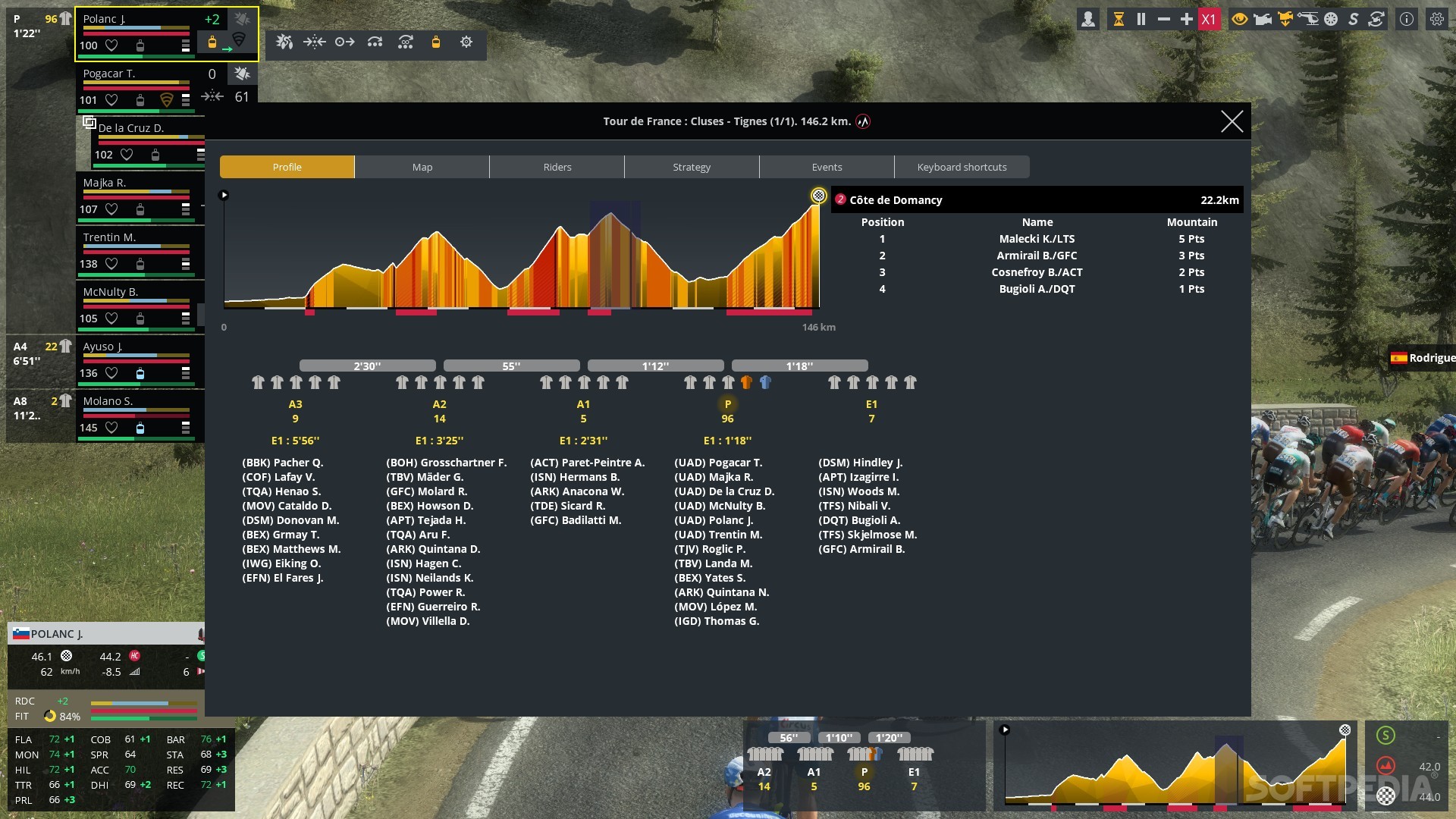Open the Keyboard shortcuts tab
The width and height of the screenshot is (1456, 819).
click(962, 167)
